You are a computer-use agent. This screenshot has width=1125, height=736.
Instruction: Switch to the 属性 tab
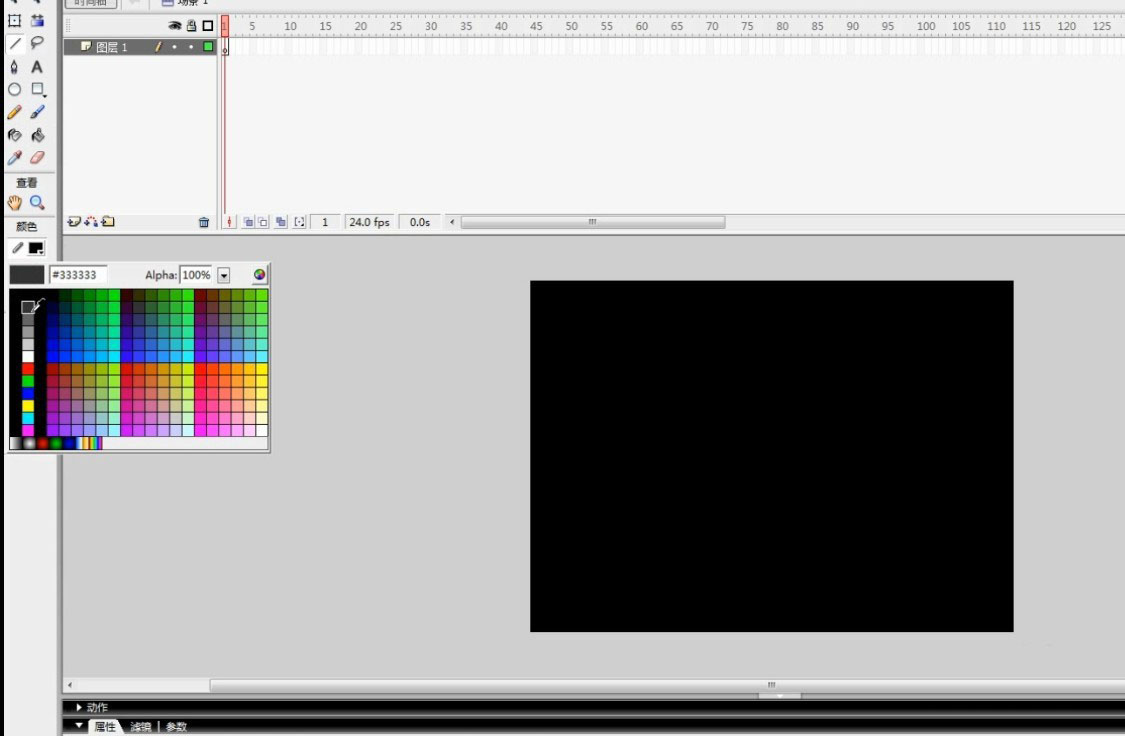point(105,727)
